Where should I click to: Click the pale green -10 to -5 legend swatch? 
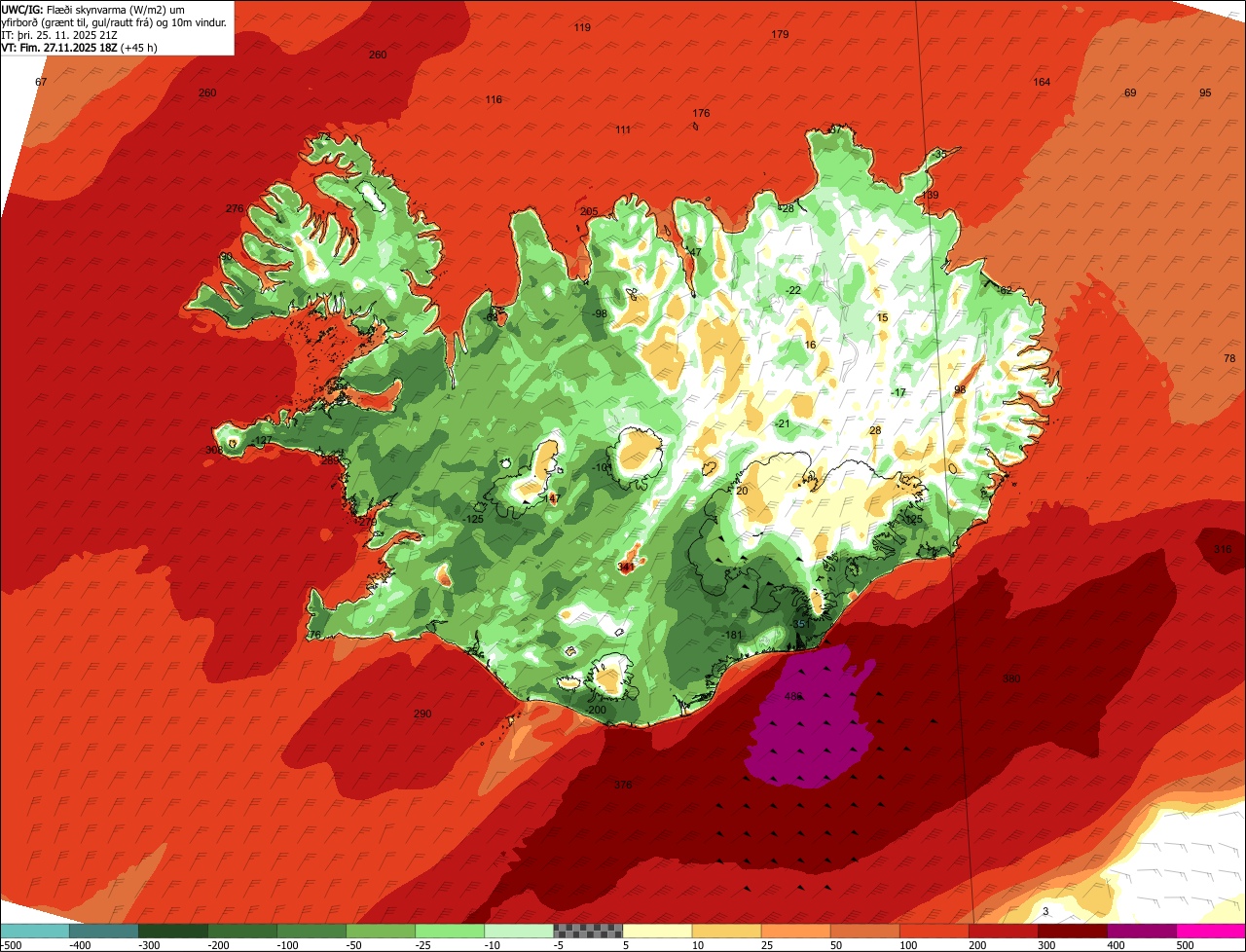pyautogui.click(x=519, y=930)
